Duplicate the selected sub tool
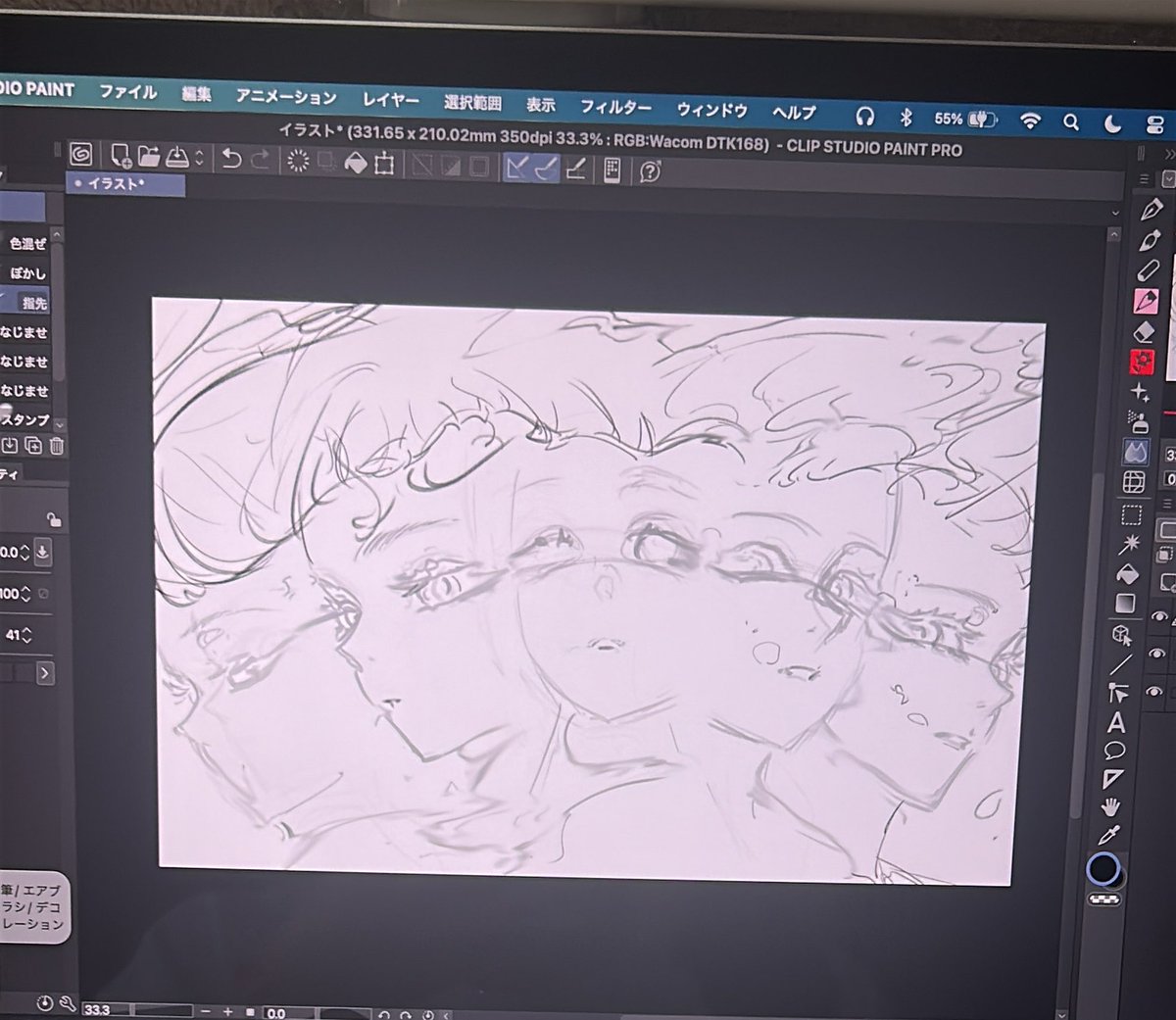 (x=33, y=446)
